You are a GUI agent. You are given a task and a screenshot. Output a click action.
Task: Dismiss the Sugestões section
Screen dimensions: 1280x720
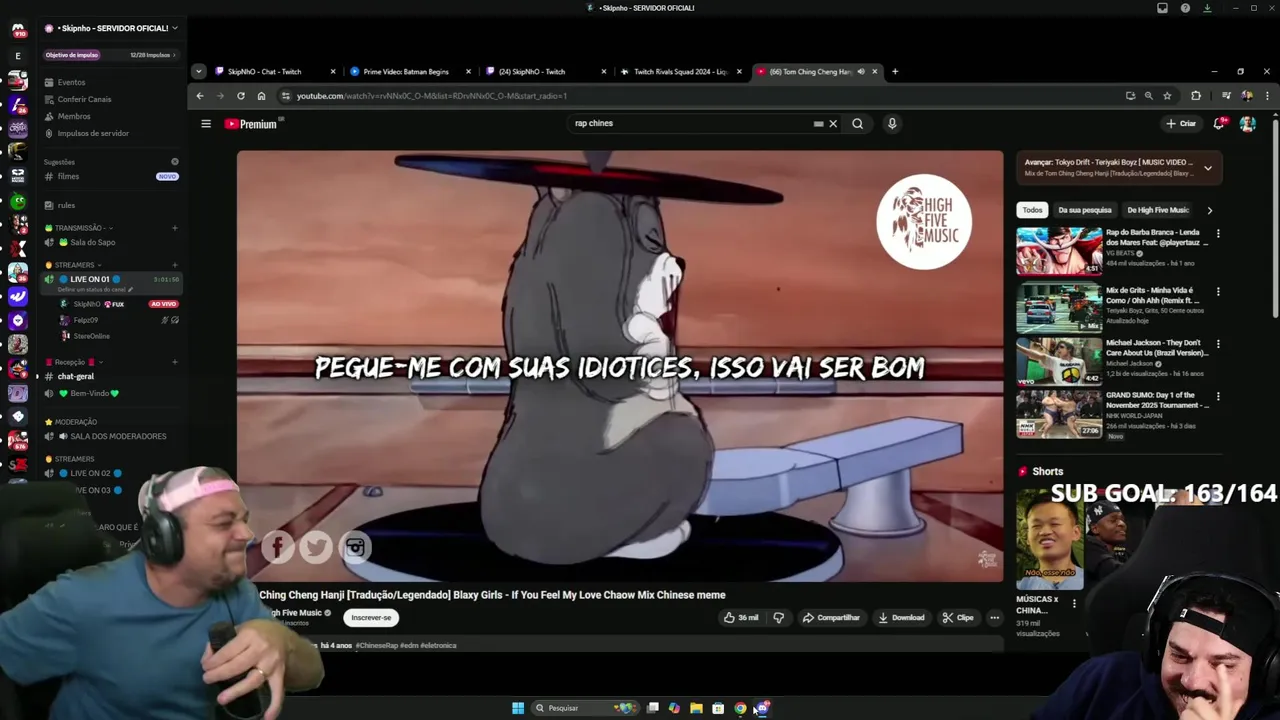(x=175, y=161)
